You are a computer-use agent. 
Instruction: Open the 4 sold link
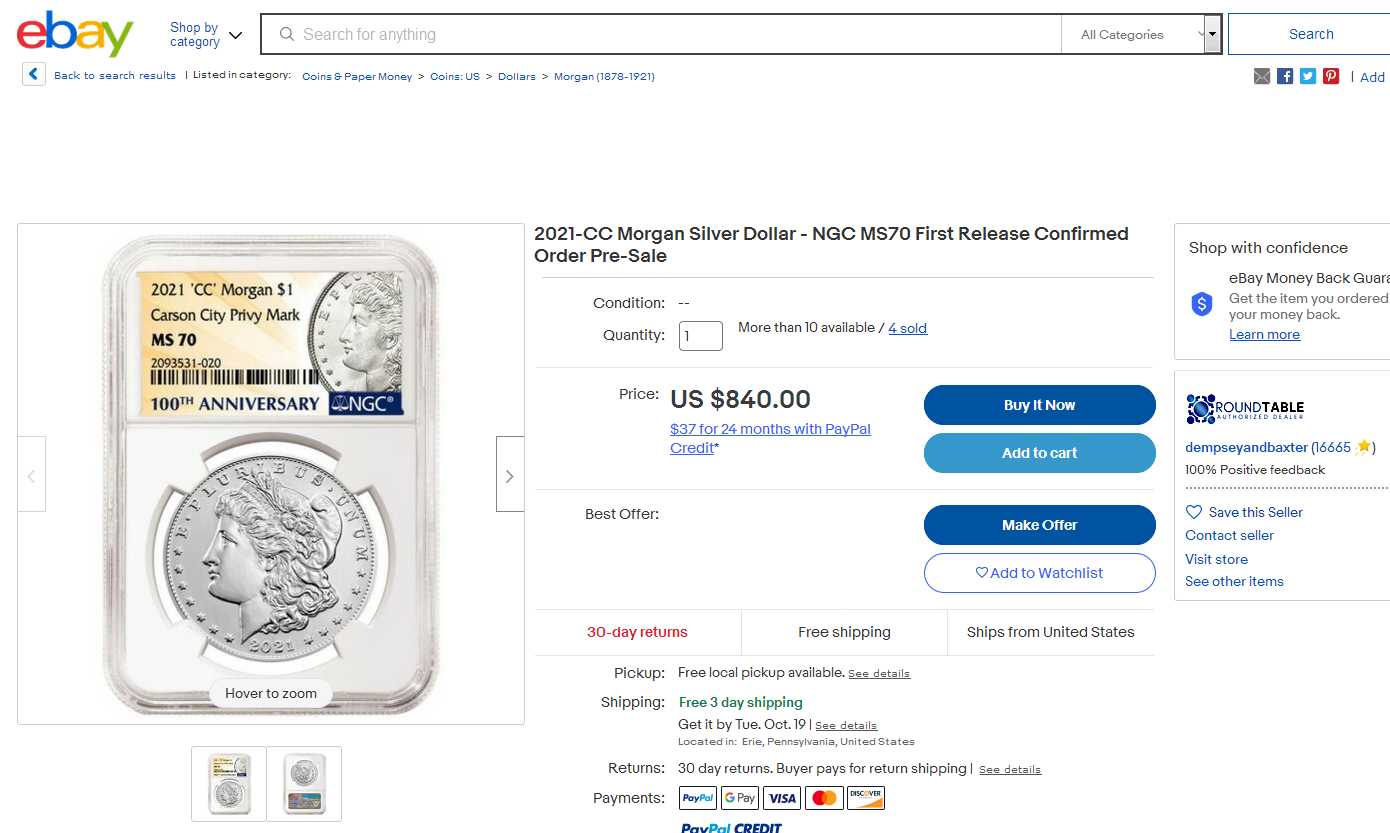907,328
